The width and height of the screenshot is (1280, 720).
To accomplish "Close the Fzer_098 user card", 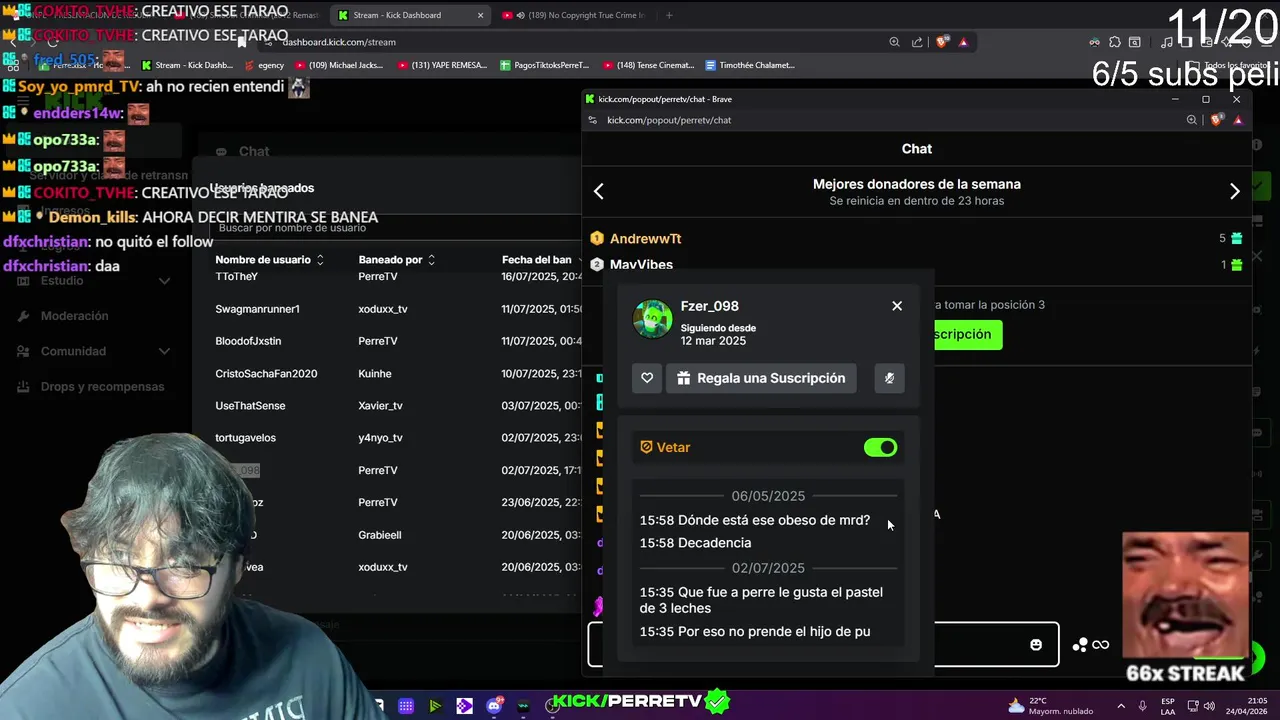I will tap(897, 306).
